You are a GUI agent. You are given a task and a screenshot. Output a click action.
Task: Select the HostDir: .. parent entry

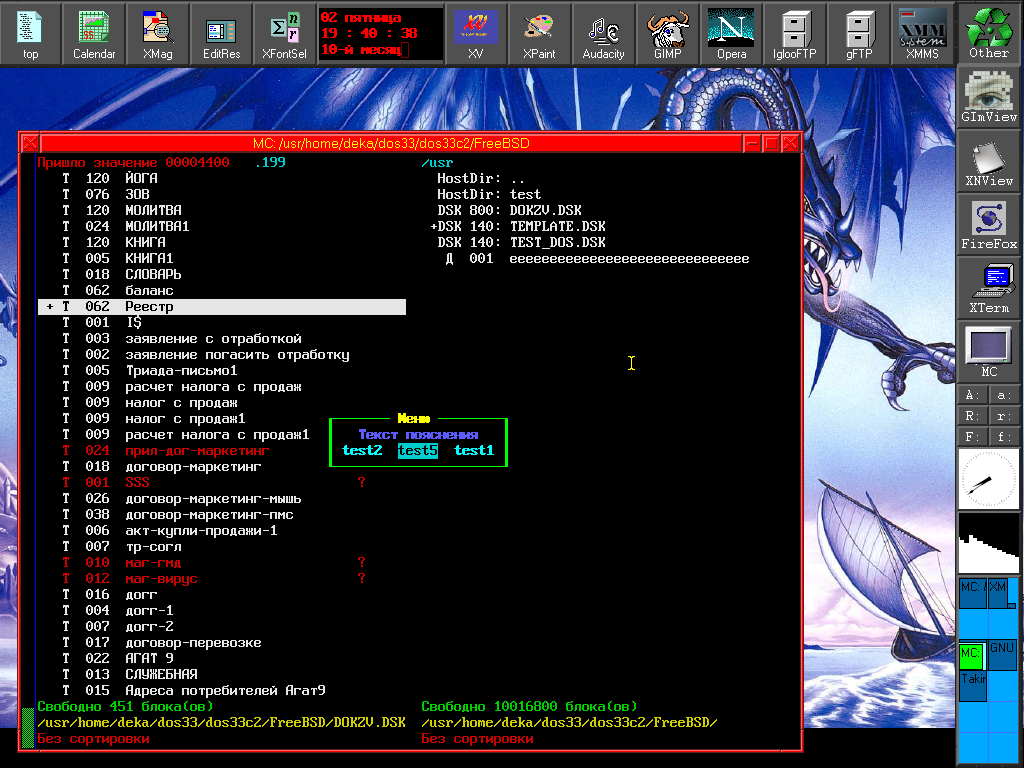coord(481,178)
